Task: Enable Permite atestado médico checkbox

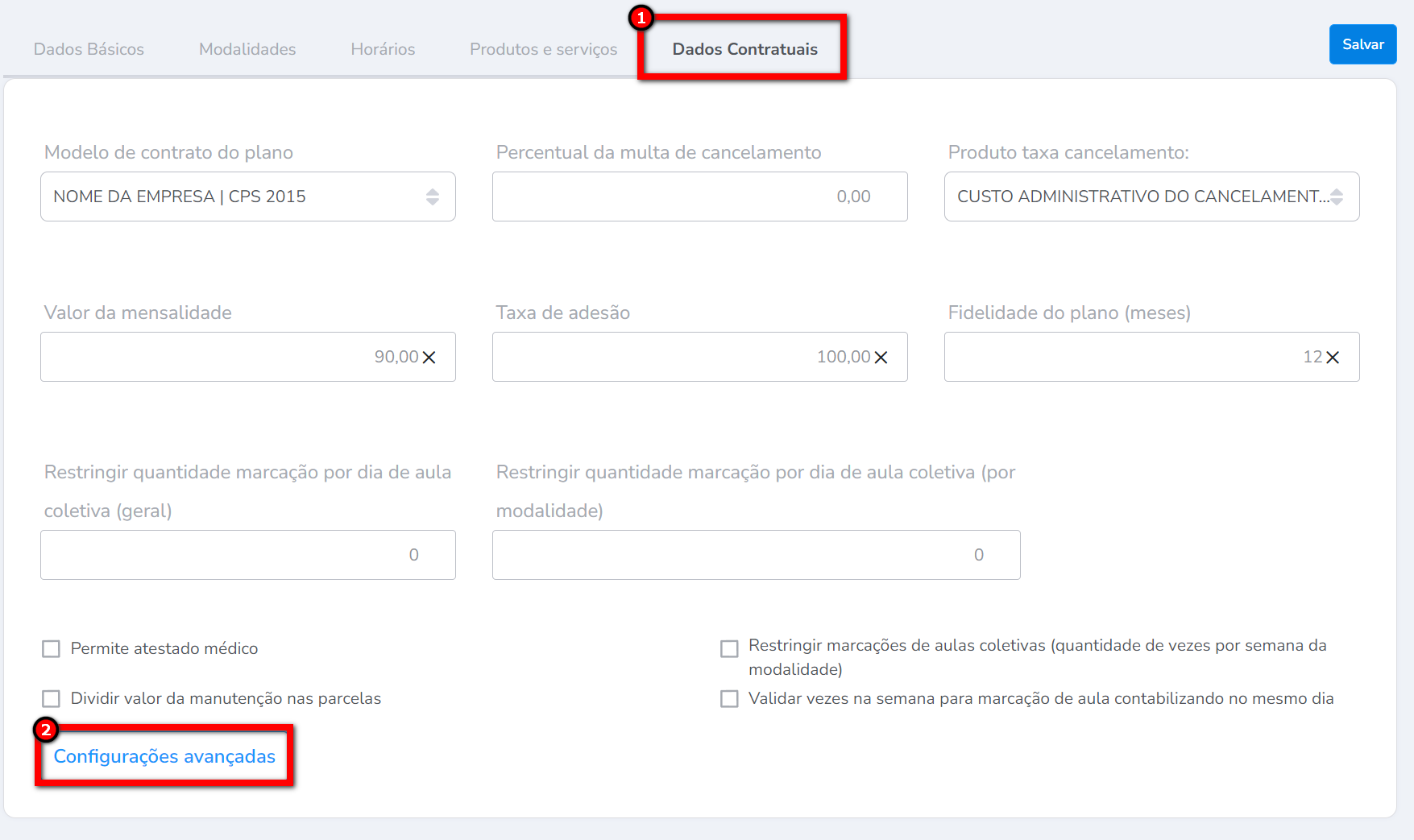Action: 52,649
